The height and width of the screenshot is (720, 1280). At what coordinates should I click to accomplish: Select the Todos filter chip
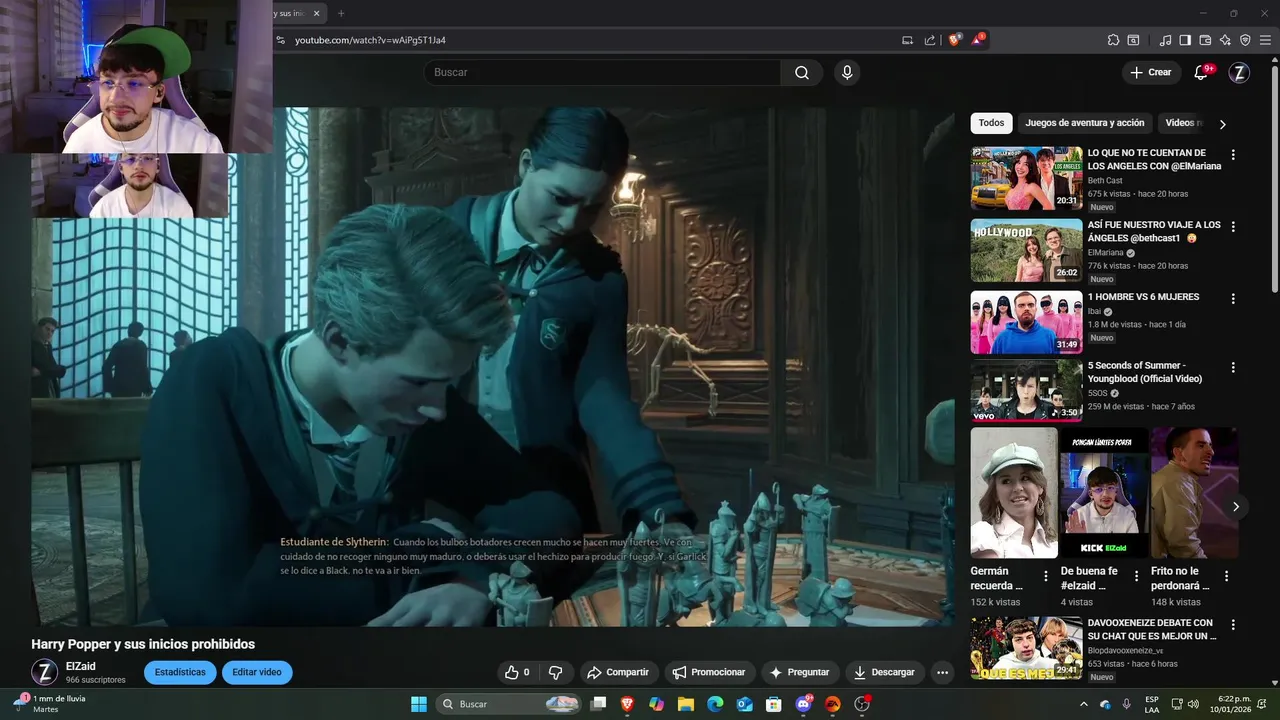coord(991,123)
